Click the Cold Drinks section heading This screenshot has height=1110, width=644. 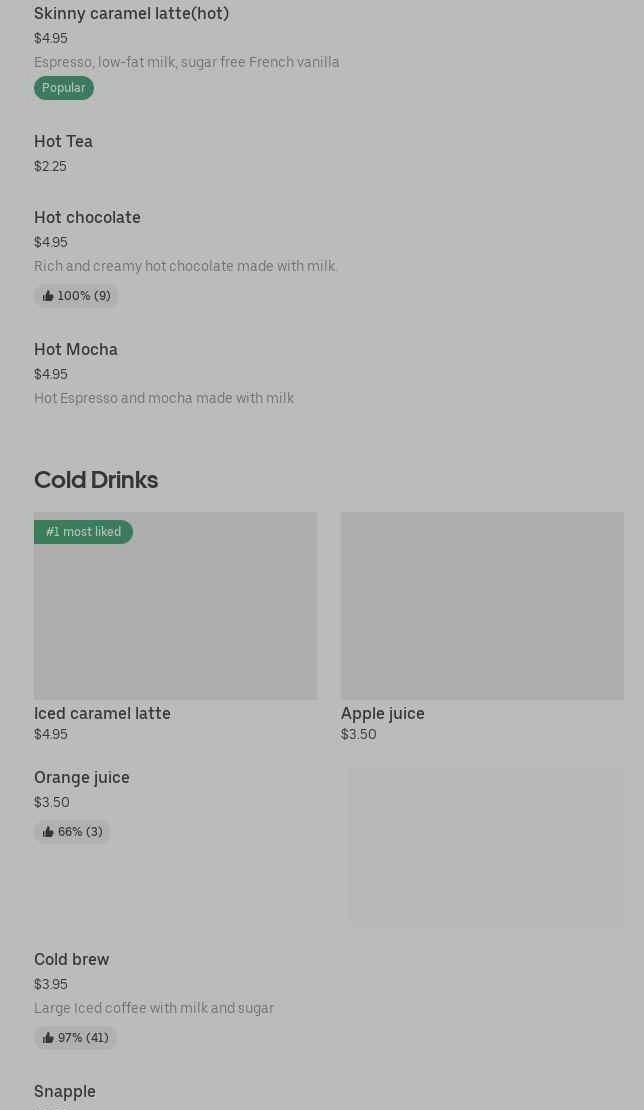click(x=96, y=480)
